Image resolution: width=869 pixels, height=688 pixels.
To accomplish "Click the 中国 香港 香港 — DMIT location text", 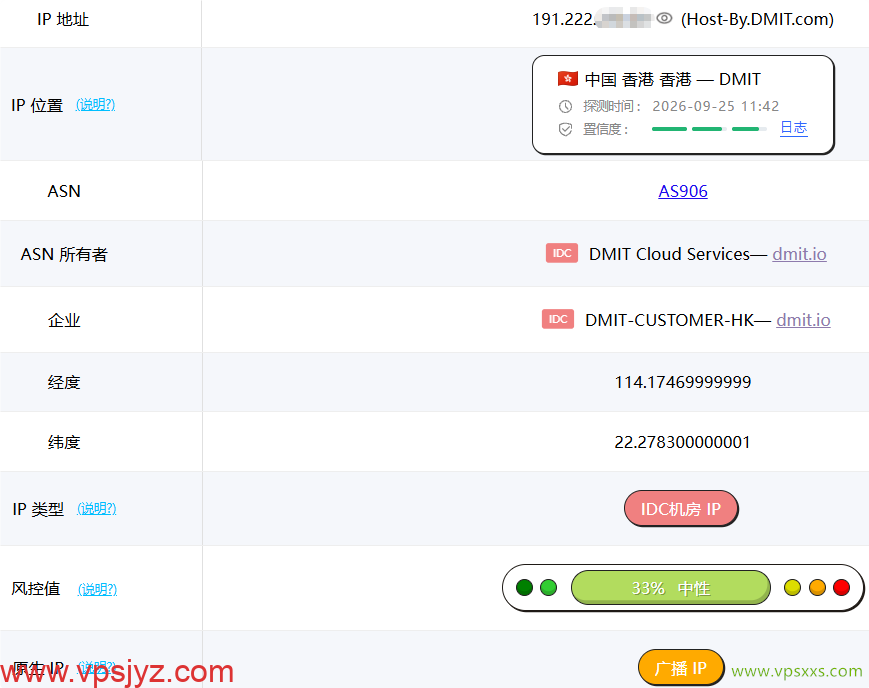I will pyautogui.click(x=672, y=79).
